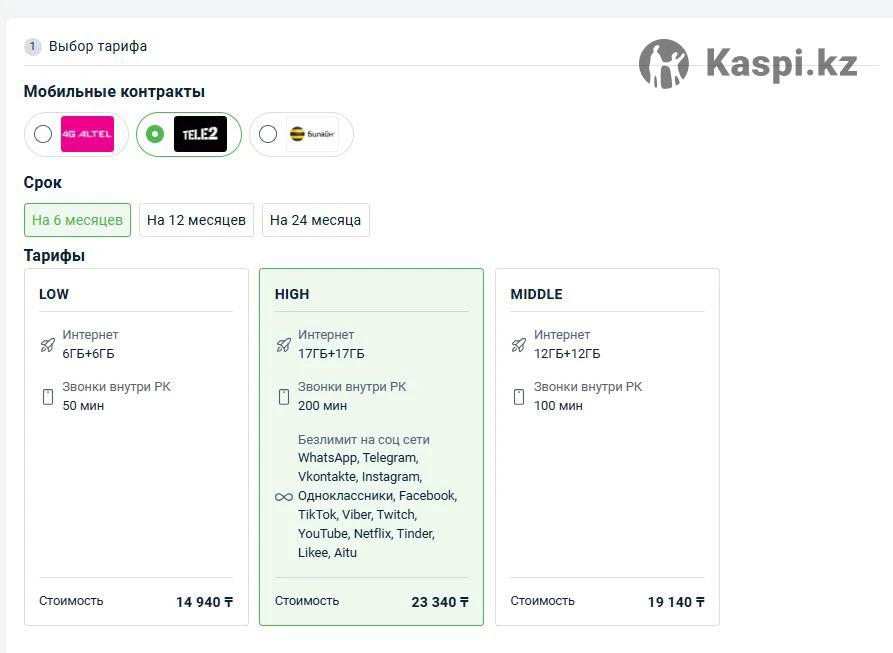Click the 'Срок' heading
The height and width of the screenshot is (653, 893).
(x=43, y=183)
